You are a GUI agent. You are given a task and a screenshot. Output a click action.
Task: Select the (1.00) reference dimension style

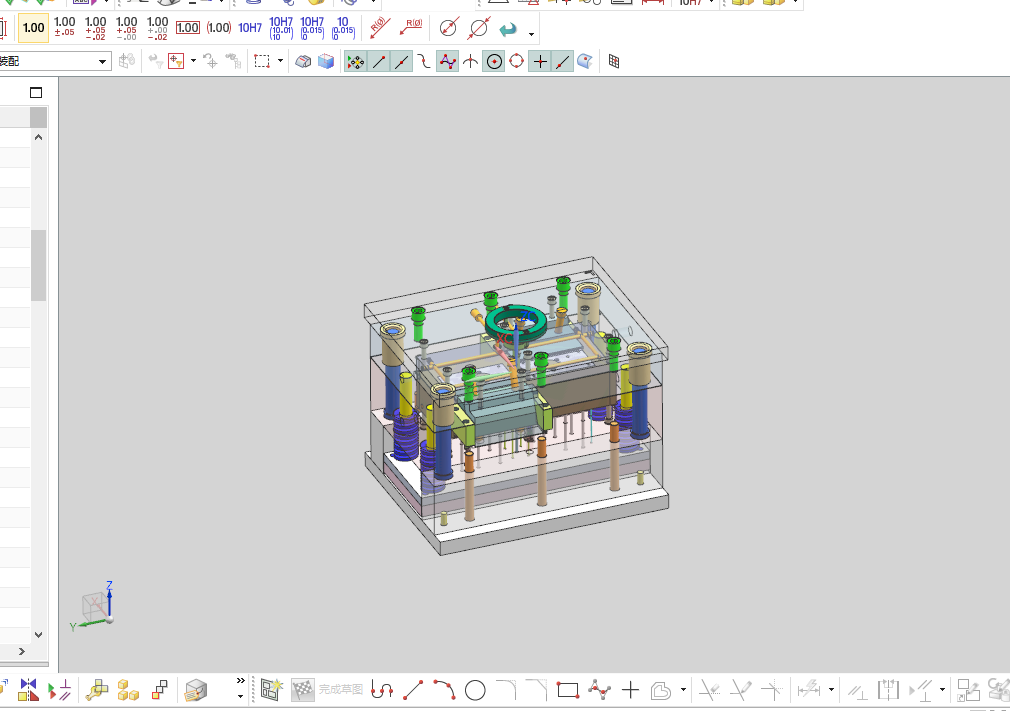[218, 28]
